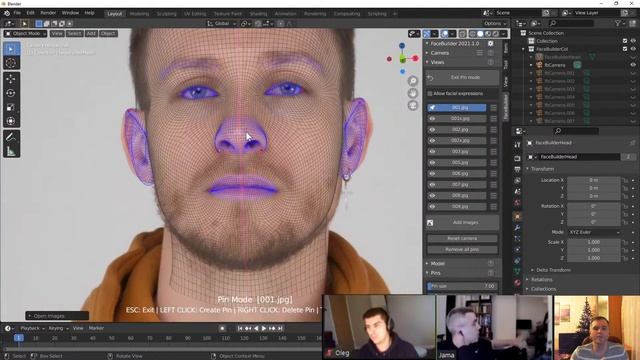This screenshot has height=360, width=640.
Task: Toggle eye icon of 007.jpg view
Action: (x=432, y=184)
